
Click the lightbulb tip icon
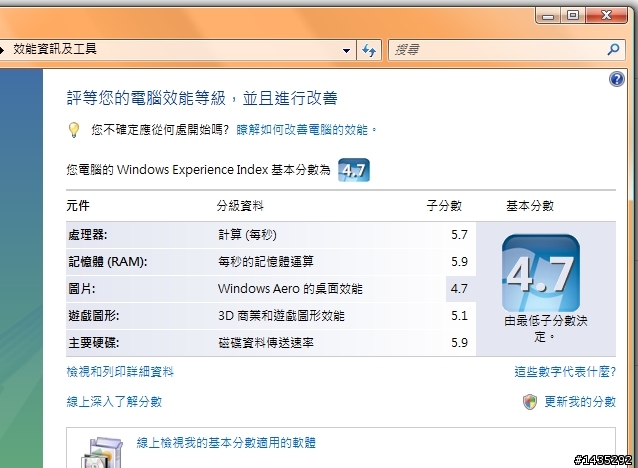(x=74, y=130)
